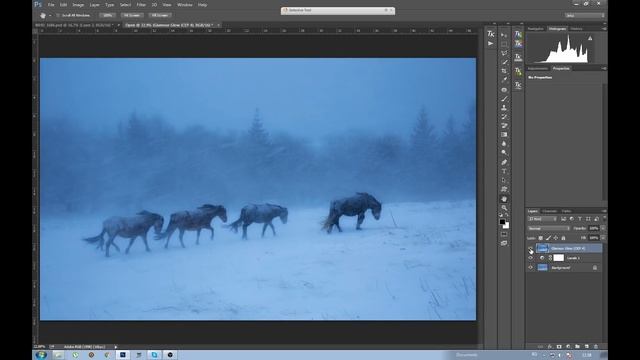
Task: Open Properties panel menu
Action: 604,69
